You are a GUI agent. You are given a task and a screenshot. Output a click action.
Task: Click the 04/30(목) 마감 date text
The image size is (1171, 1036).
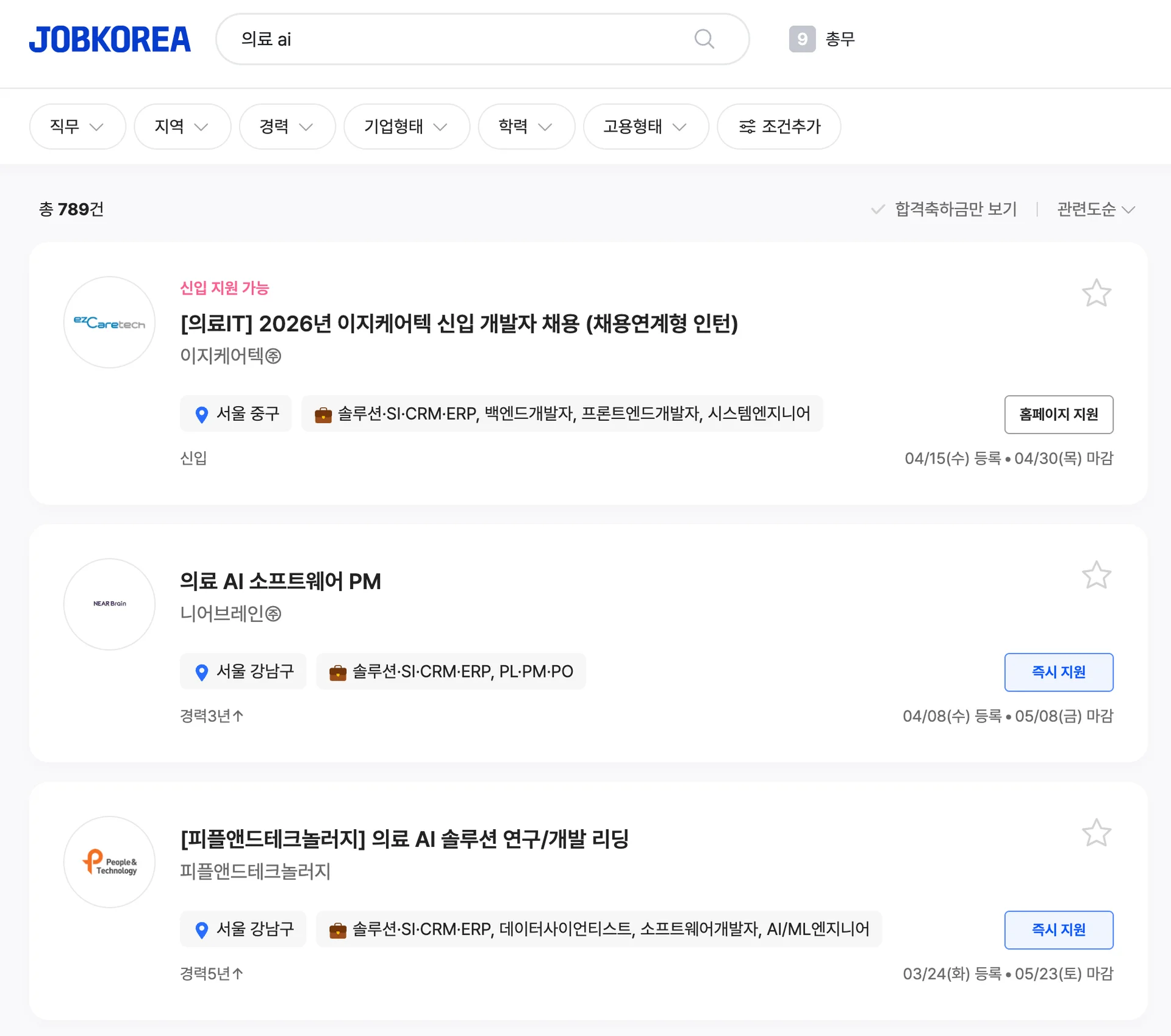pos(1064,458)
